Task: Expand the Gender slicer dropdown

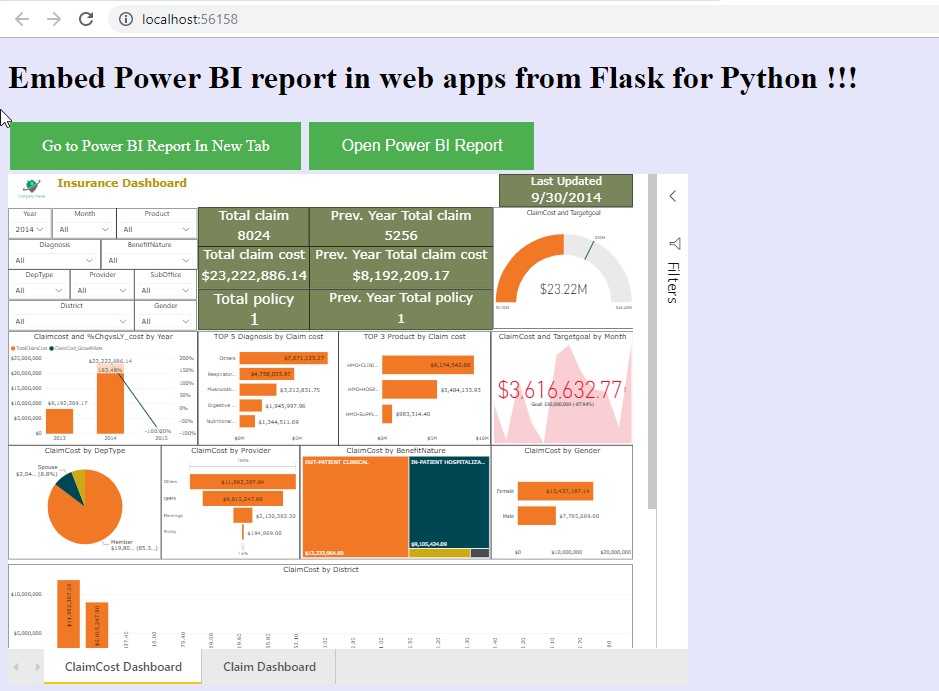Action: (165, 322)
